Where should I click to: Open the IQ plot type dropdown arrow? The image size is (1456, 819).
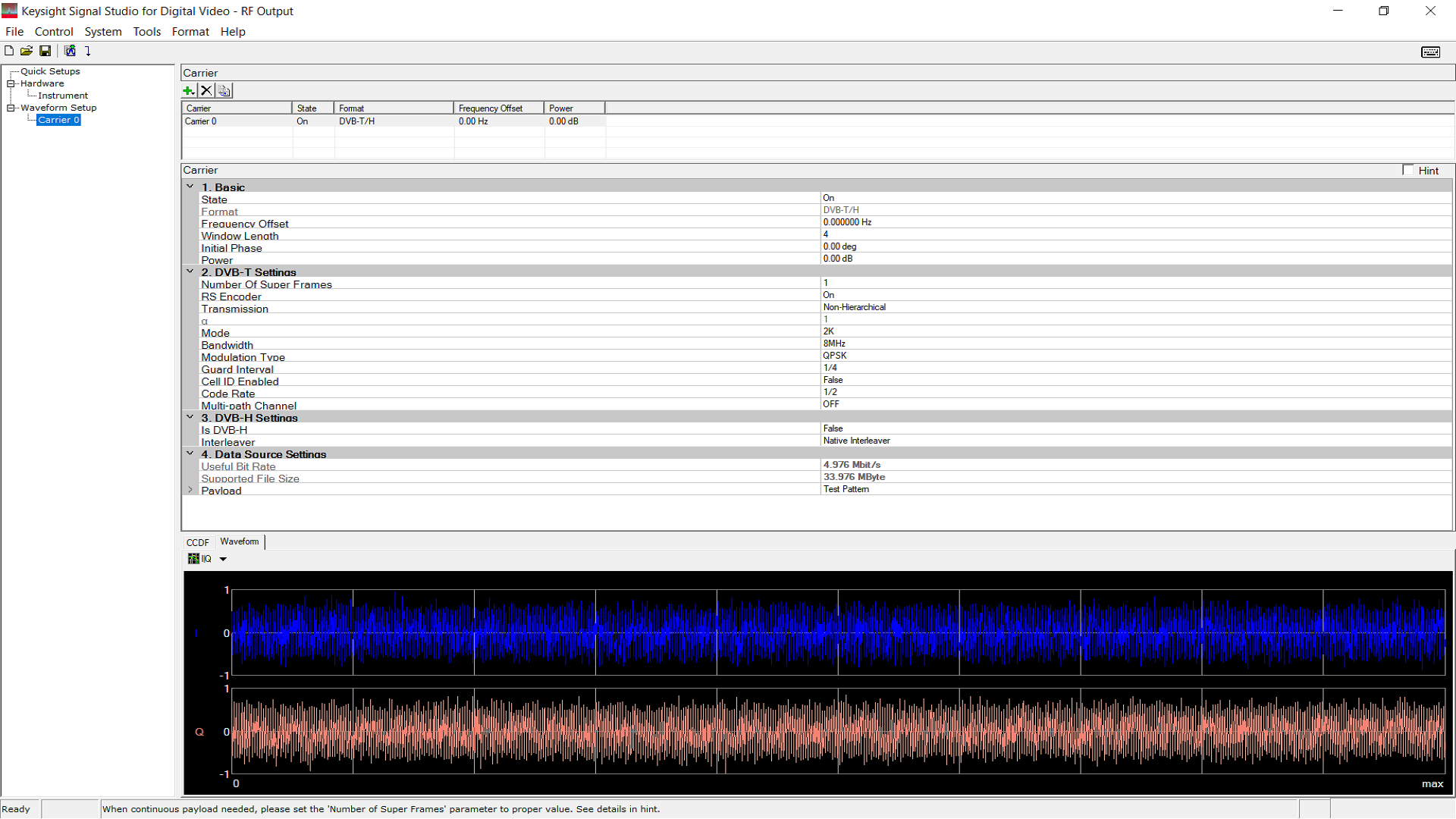223,559
